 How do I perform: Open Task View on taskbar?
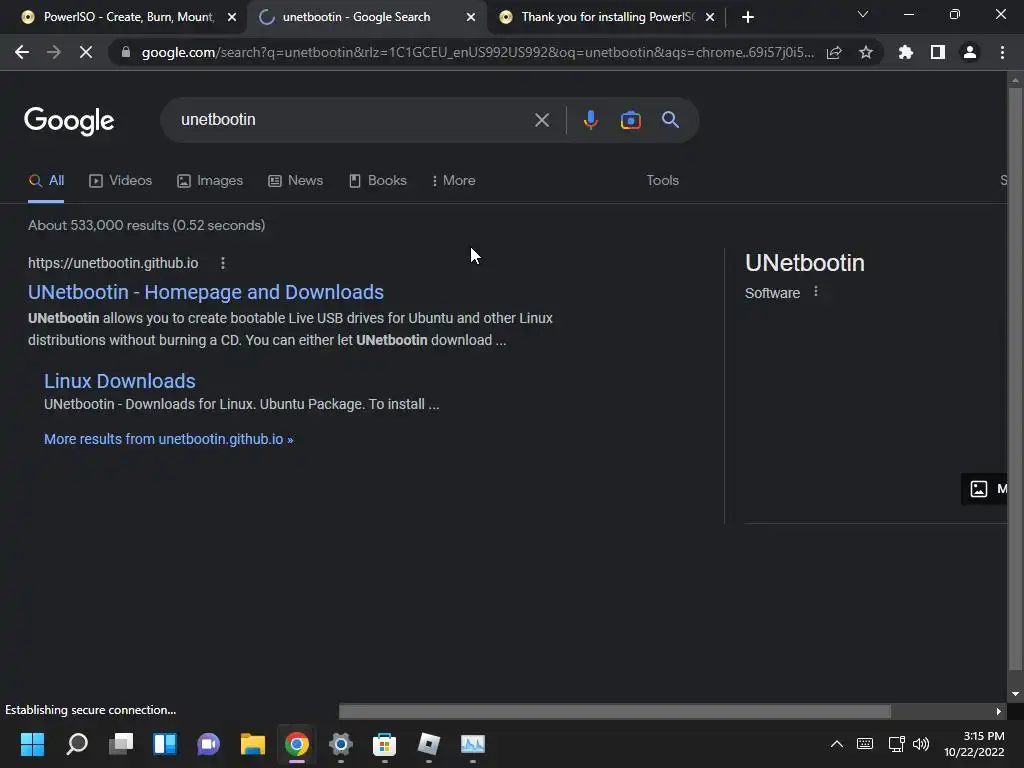[x=121, y=744]
